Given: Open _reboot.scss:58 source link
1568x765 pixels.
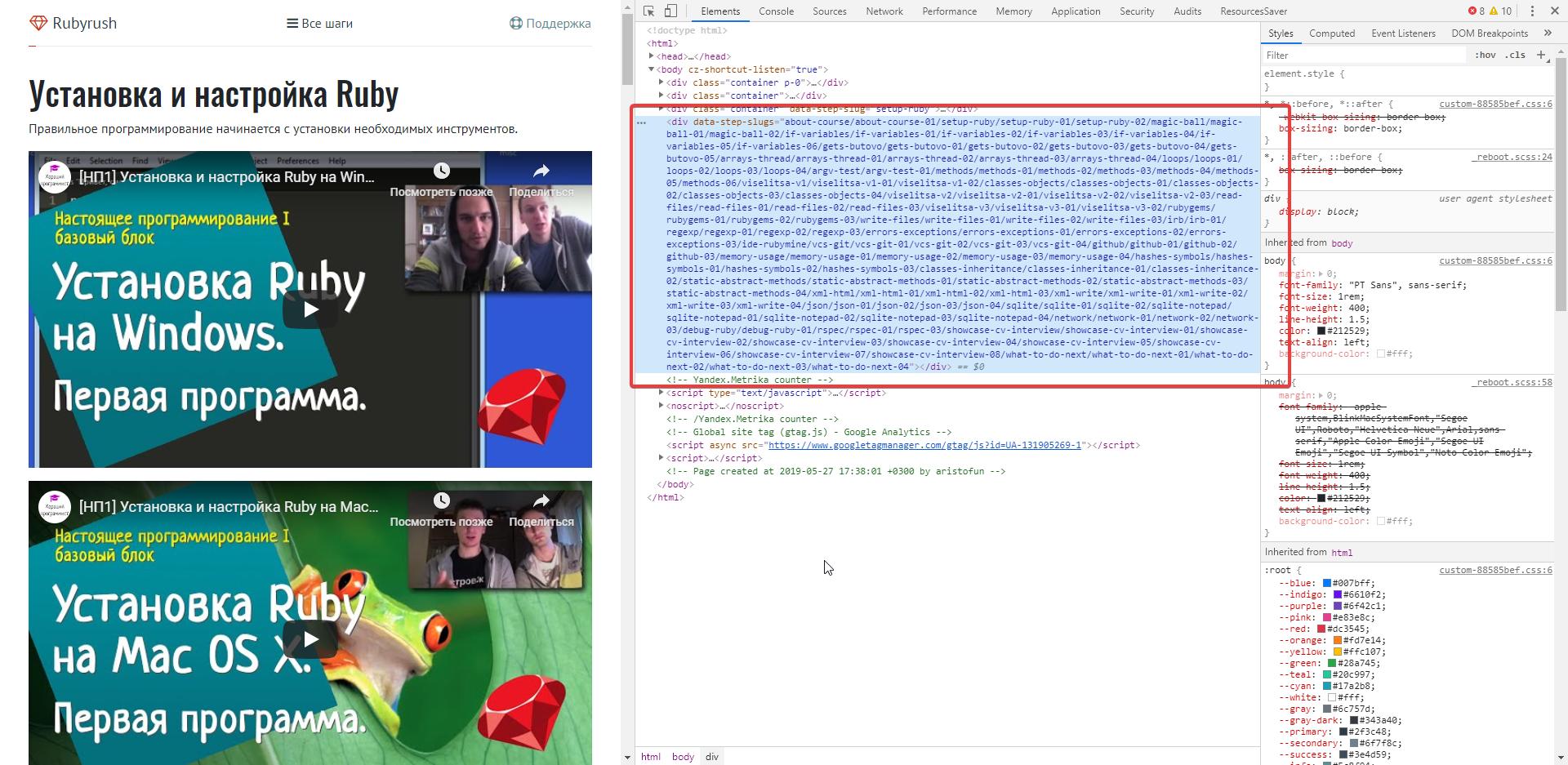Looking at the screenshot, I should (x=1513, y=382).
